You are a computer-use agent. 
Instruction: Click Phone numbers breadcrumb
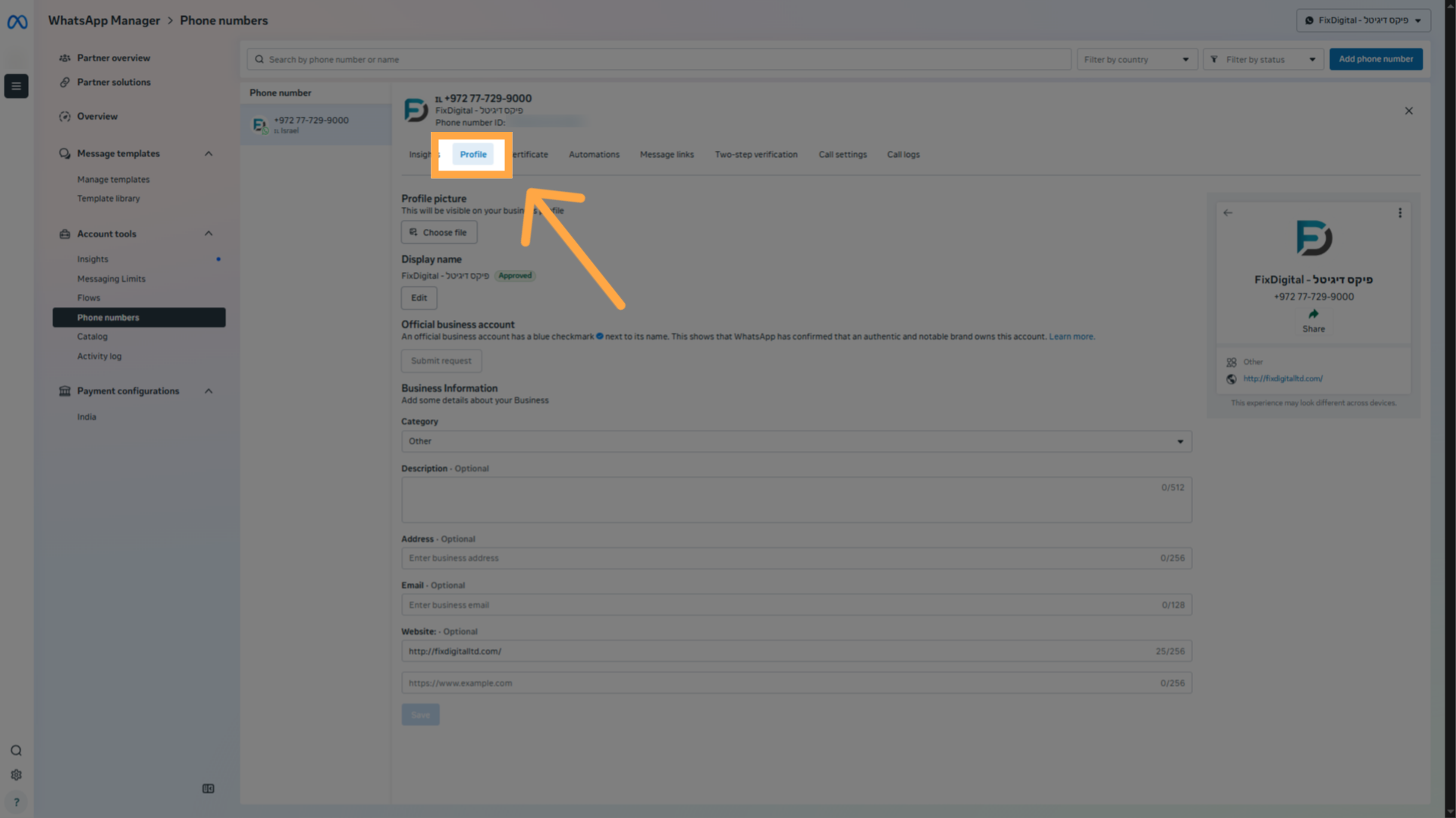click(x=224, y=20)
